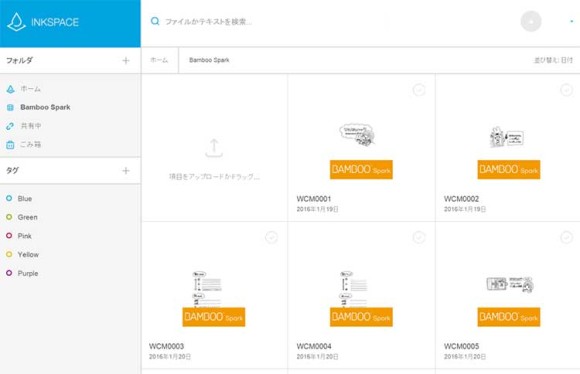Filter by Blue tag label

[25, 199]
